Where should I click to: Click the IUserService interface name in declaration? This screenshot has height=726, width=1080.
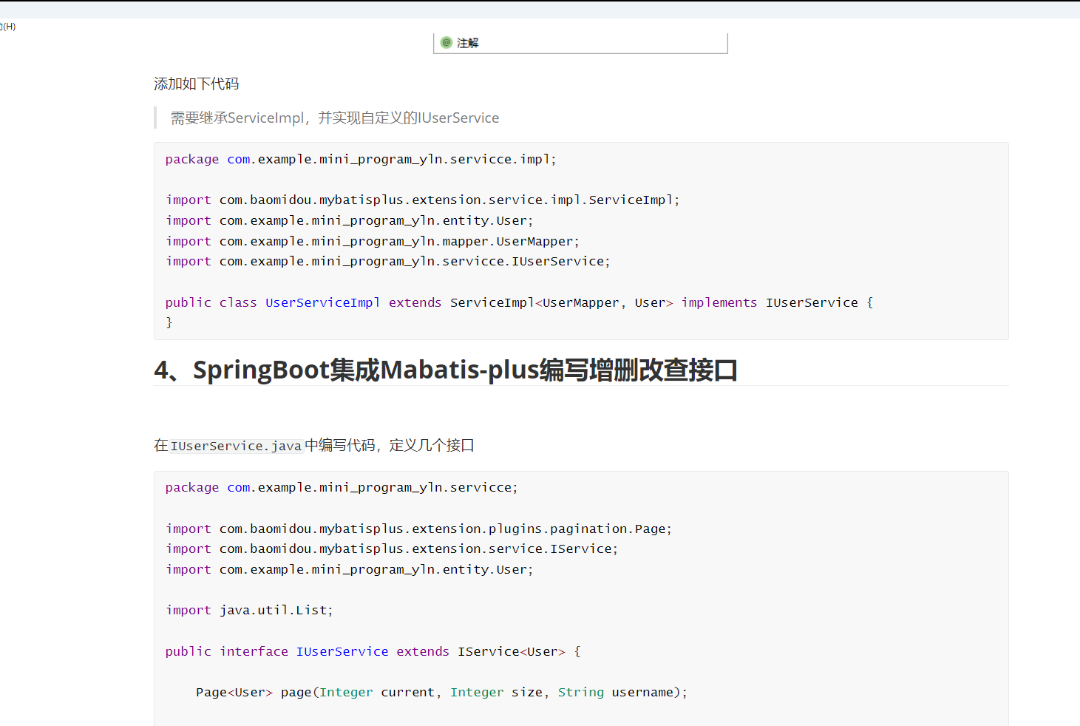pos(342,652)
